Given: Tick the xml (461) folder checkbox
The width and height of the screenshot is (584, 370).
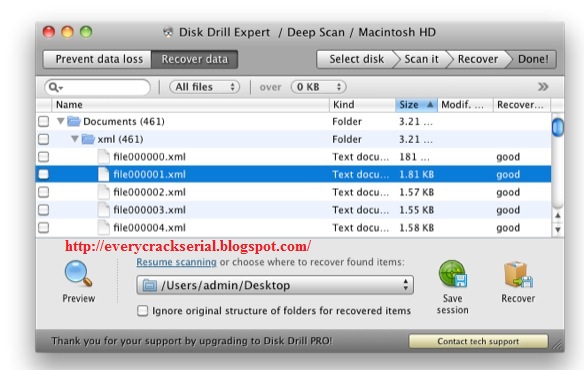Looking at the screenshot, I should tap(44, 139).
